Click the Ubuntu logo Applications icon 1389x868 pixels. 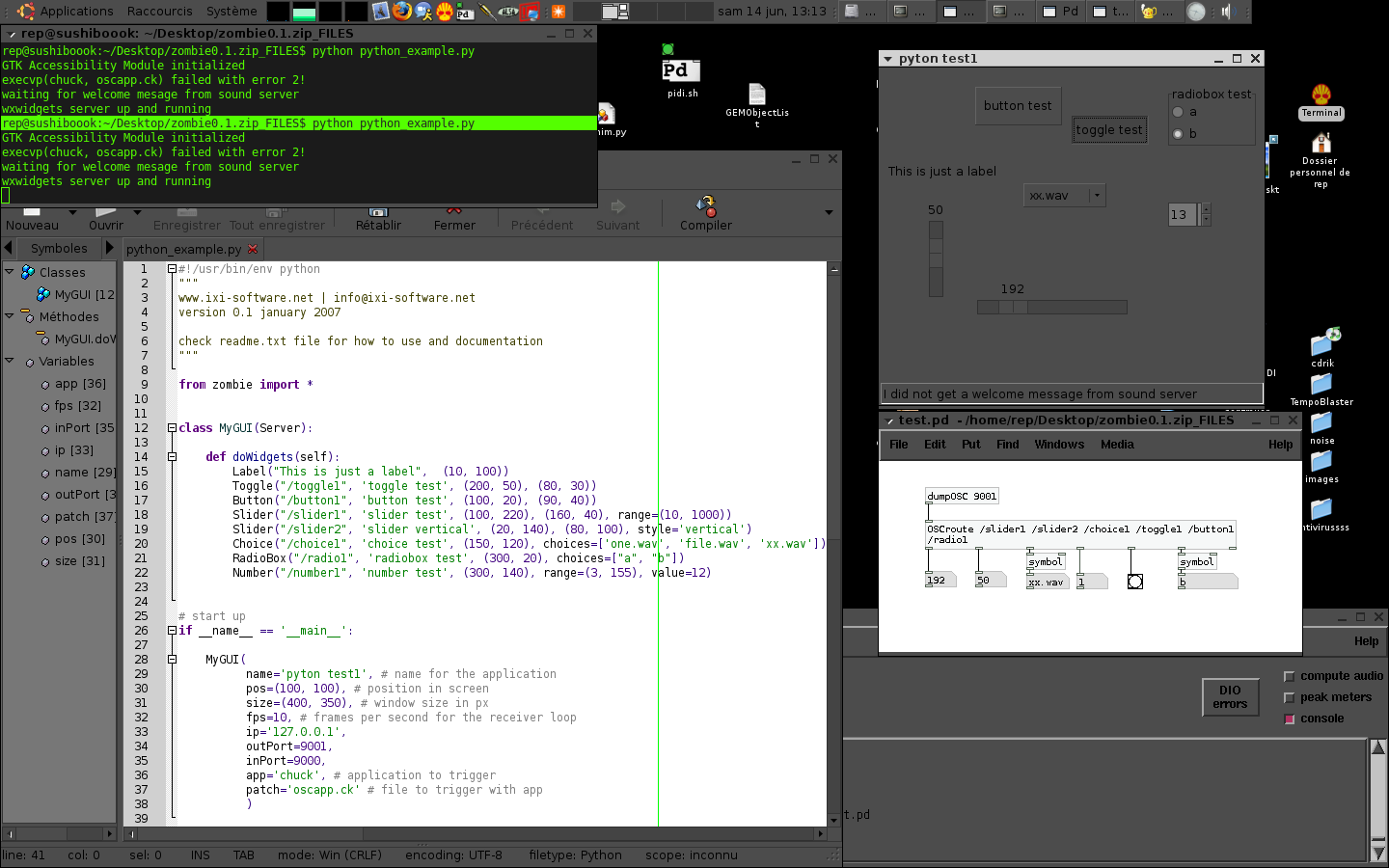click(26, 12)
